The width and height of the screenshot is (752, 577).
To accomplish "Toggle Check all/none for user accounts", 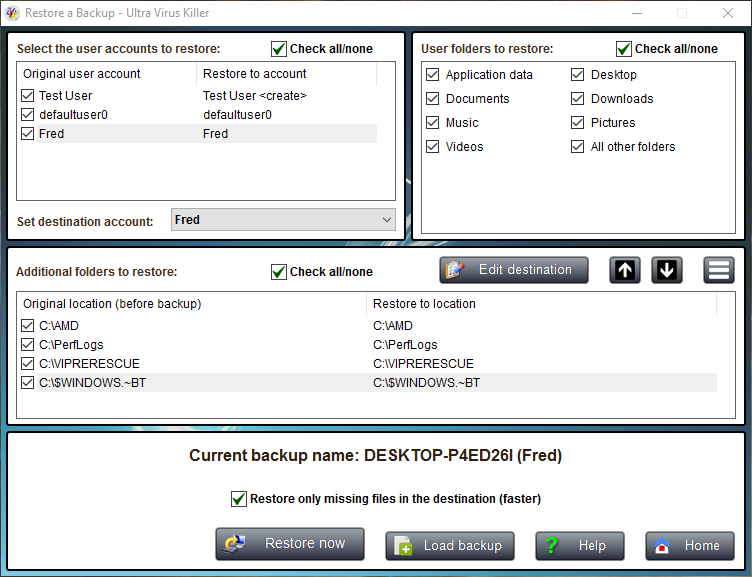I will click(279, 49).
